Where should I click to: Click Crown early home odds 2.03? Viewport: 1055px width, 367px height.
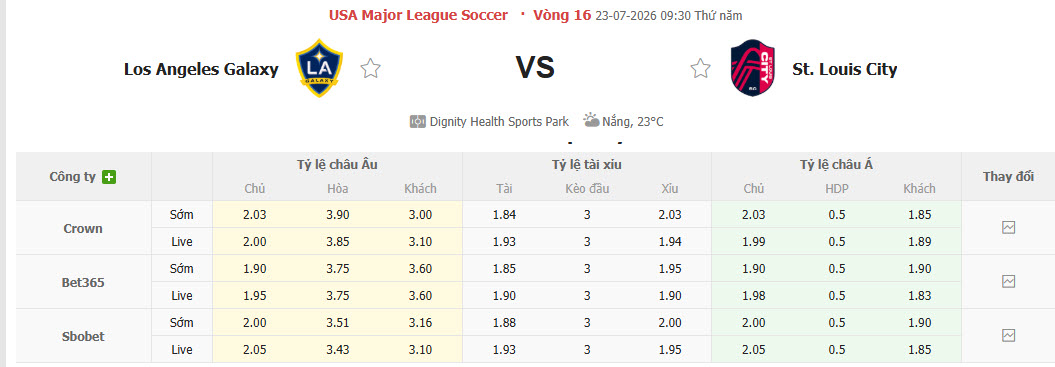255,215
